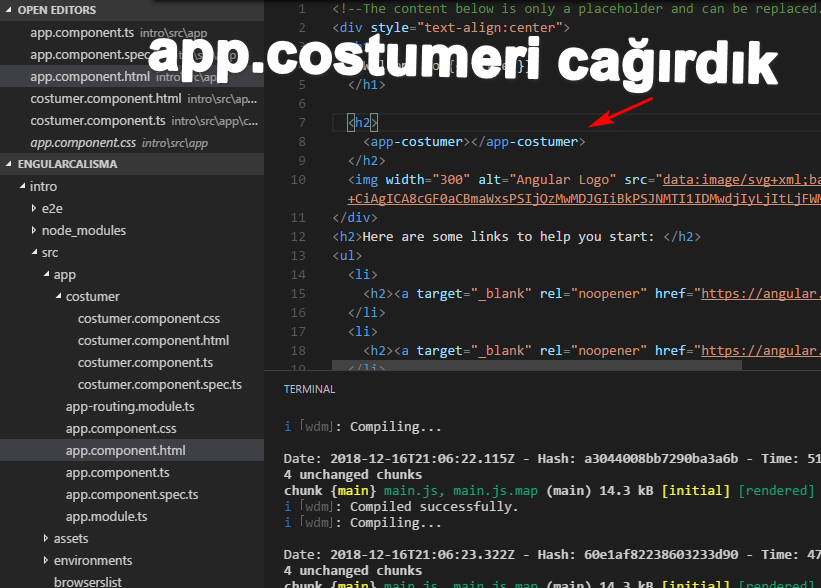The width and height of the screenshot is (821, 588).
Task: Click hash a3044008bb7290ba3a6b in terminal
Action: (661, 459)
